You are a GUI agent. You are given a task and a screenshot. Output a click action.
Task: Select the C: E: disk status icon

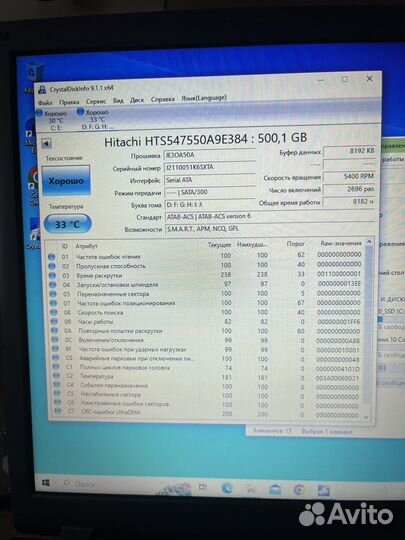click(39, 113)
